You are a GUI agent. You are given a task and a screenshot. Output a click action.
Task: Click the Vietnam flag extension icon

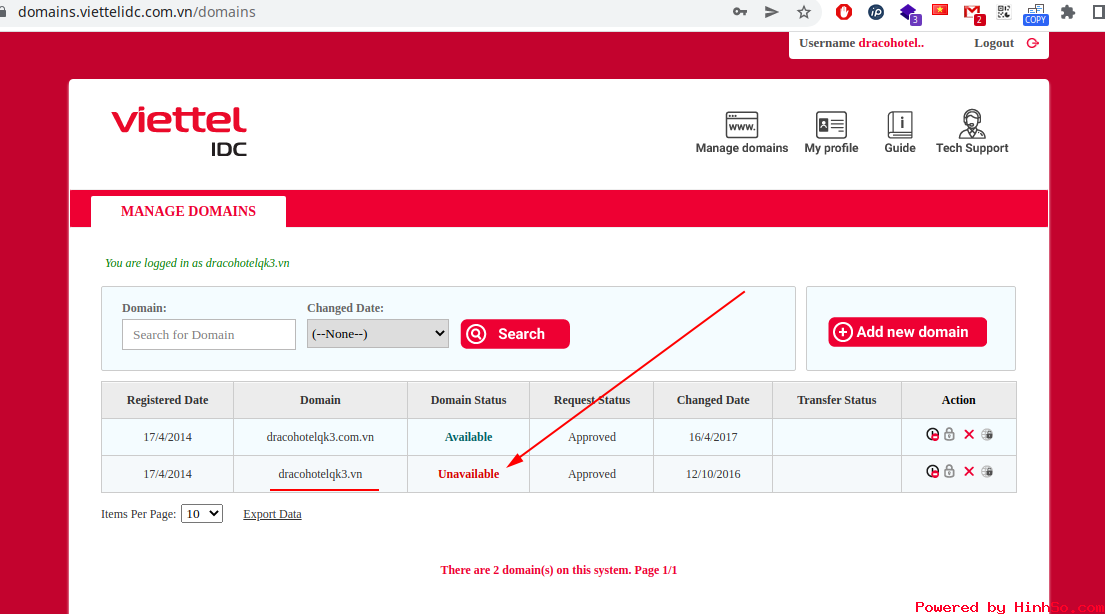click(940, 10)
